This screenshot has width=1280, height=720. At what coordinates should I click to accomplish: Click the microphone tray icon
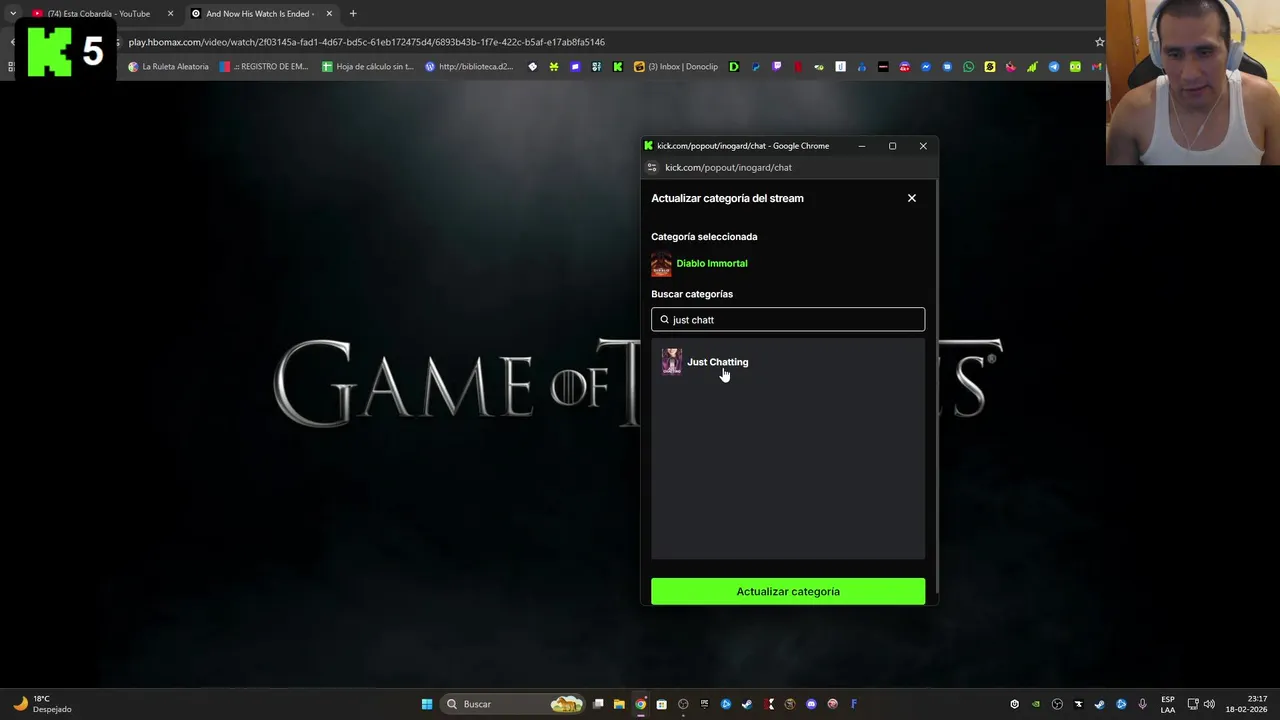[x=1142, y=704]
